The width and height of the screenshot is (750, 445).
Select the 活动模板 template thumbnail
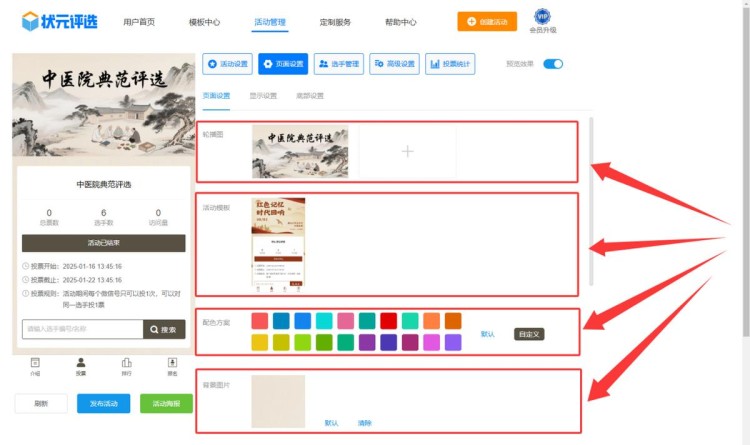click(x=279, y=245)
